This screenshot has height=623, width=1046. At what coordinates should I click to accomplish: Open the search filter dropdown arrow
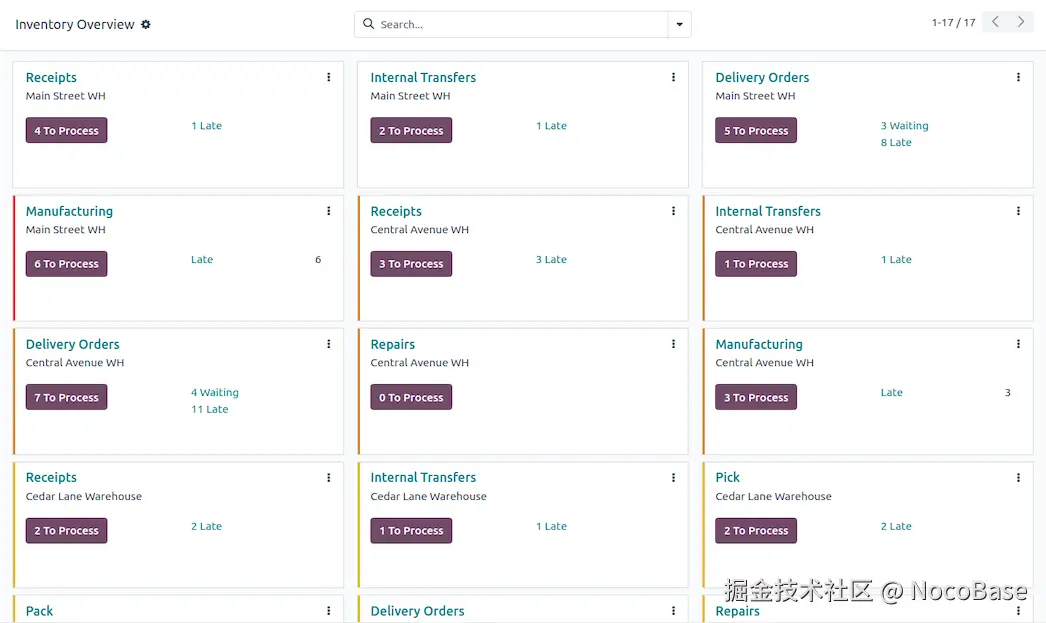(x=679, y=24)
